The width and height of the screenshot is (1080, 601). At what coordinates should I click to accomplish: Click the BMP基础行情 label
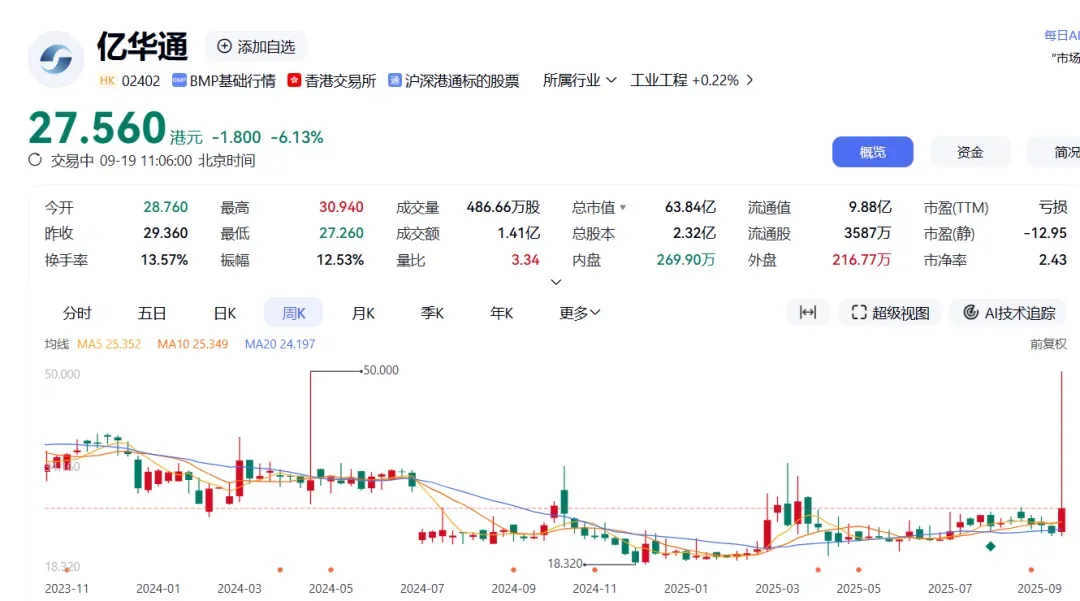(224, 81)
